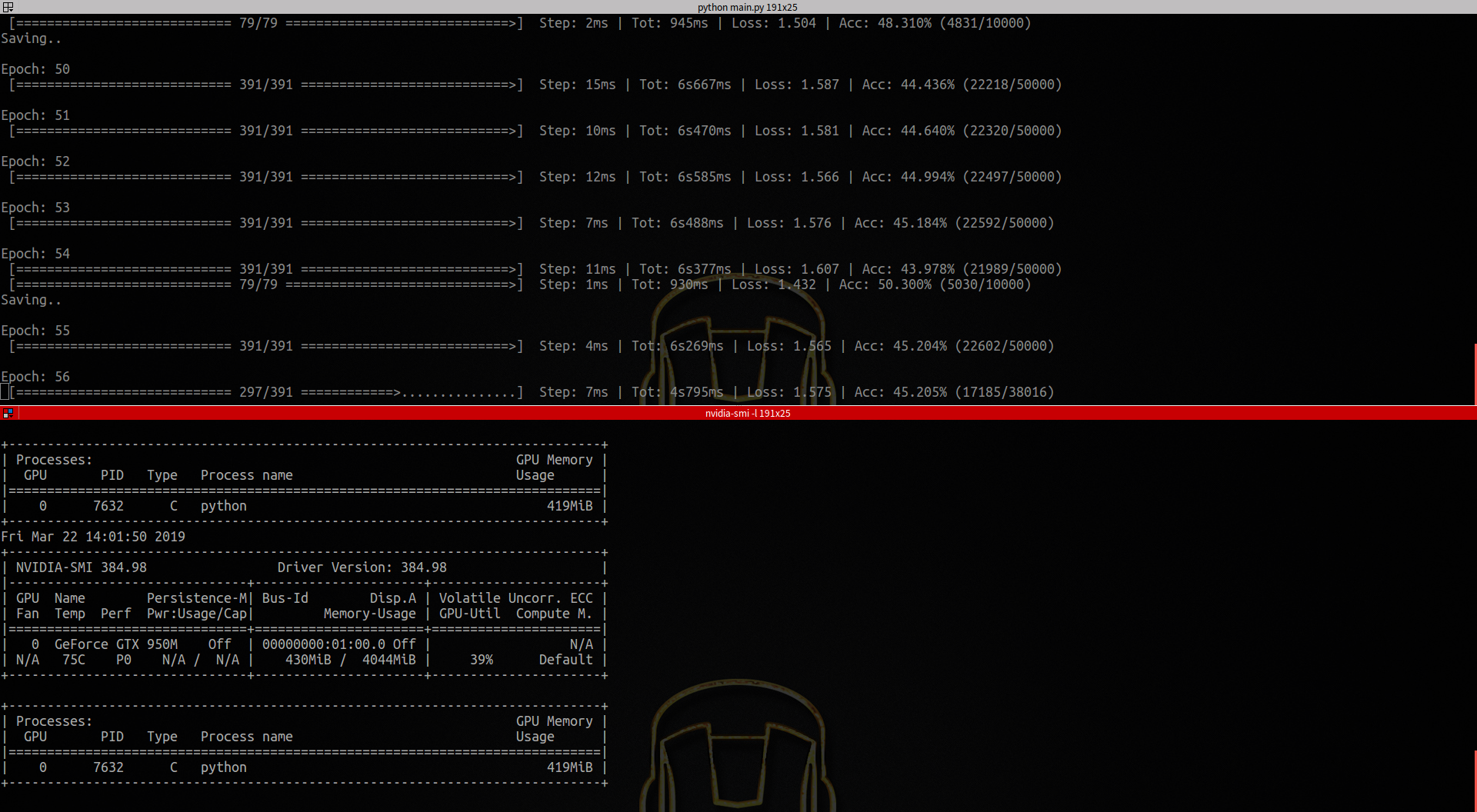Click the '297/391' progress counter
The width and height of the screenshot is (1477, 812).
pos(266,392)
